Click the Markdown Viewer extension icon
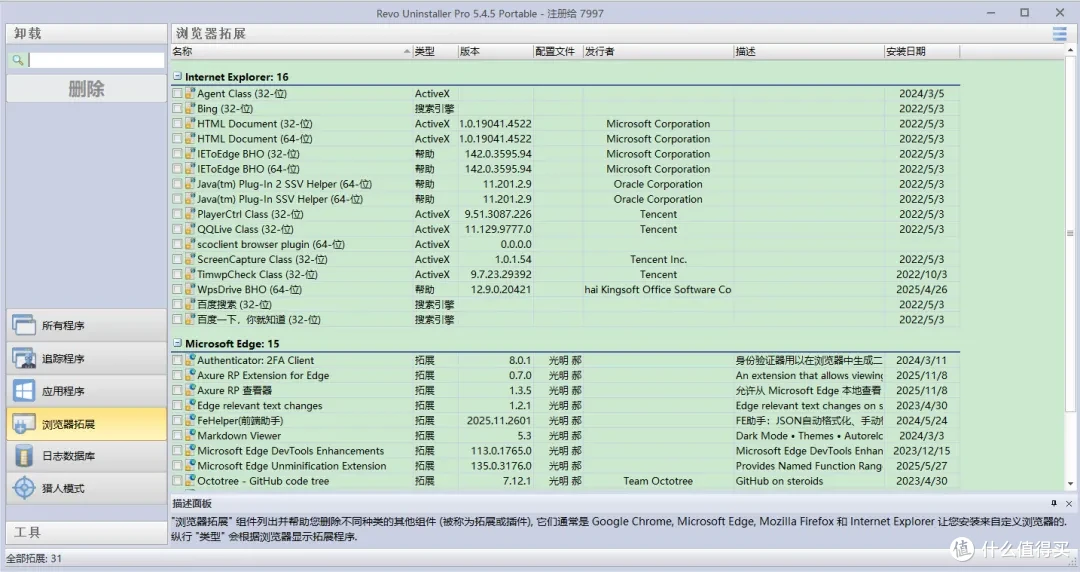The width and height of the screenshot is (1080, 572). (190, 436)
